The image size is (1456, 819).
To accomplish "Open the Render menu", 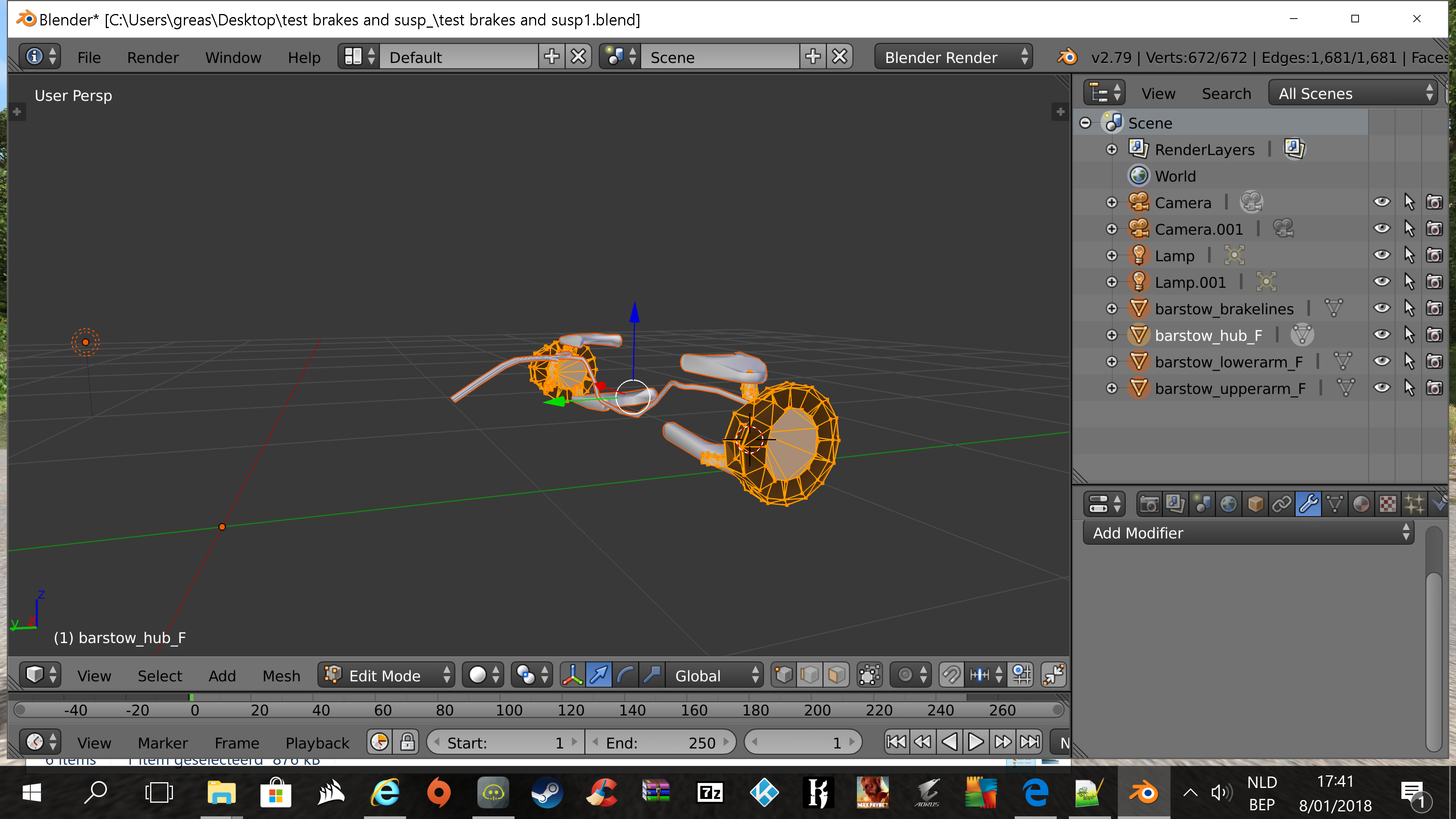I will [x=152, y=57].
